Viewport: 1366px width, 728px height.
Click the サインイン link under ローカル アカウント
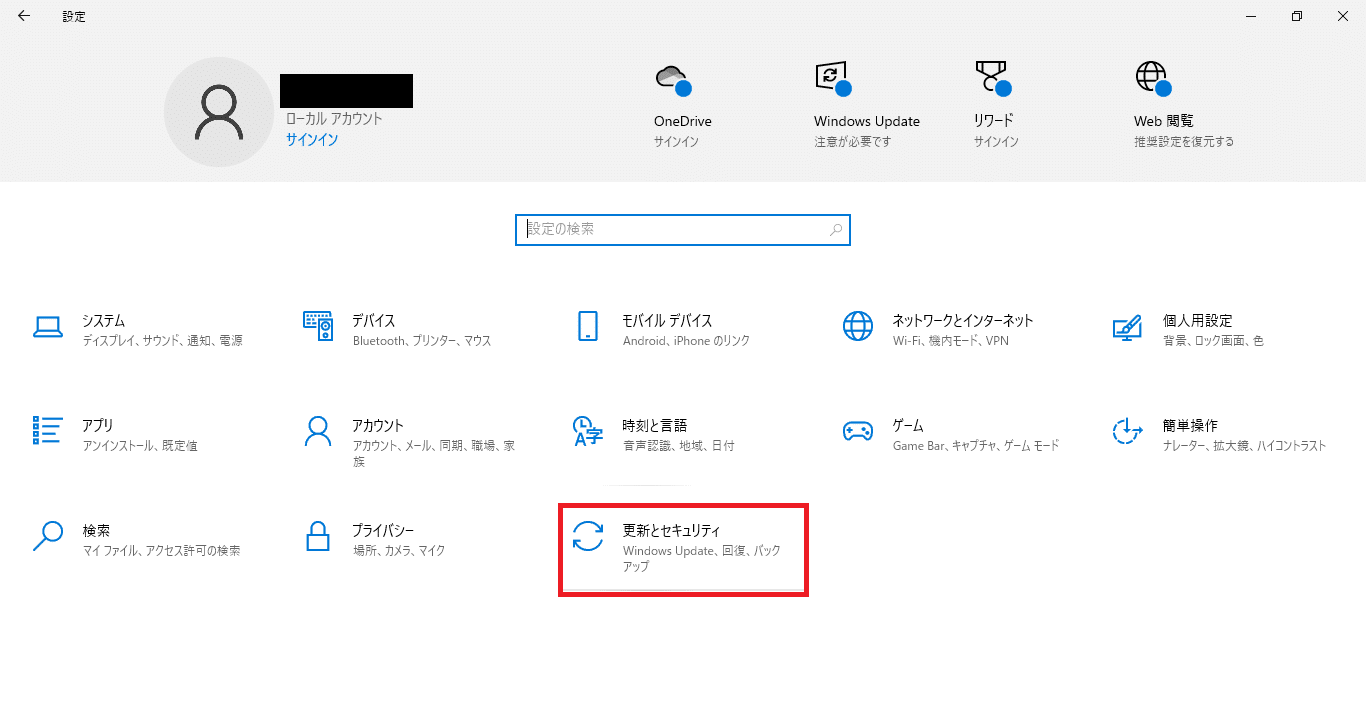(312, 140)
